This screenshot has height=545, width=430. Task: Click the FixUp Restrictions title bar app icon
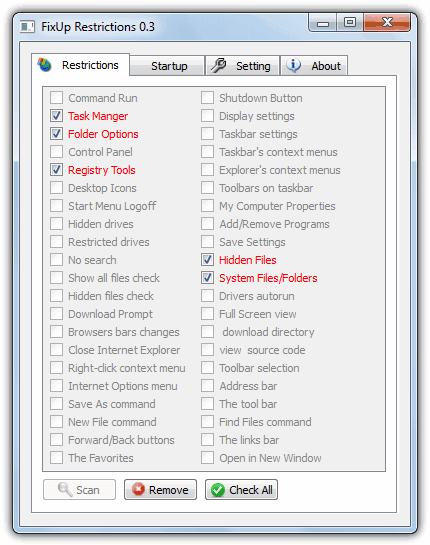coord(27,27)
